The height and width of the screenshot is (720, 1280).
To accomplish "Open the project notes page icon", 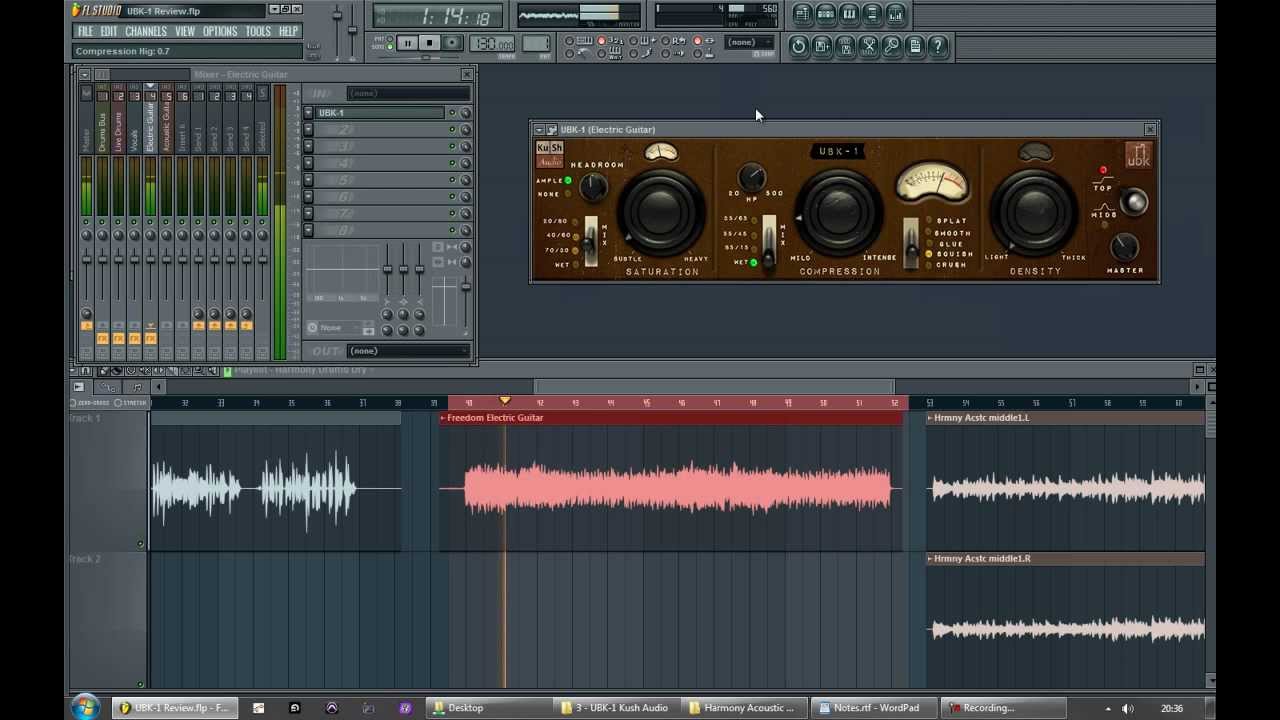I will point(914,46).
